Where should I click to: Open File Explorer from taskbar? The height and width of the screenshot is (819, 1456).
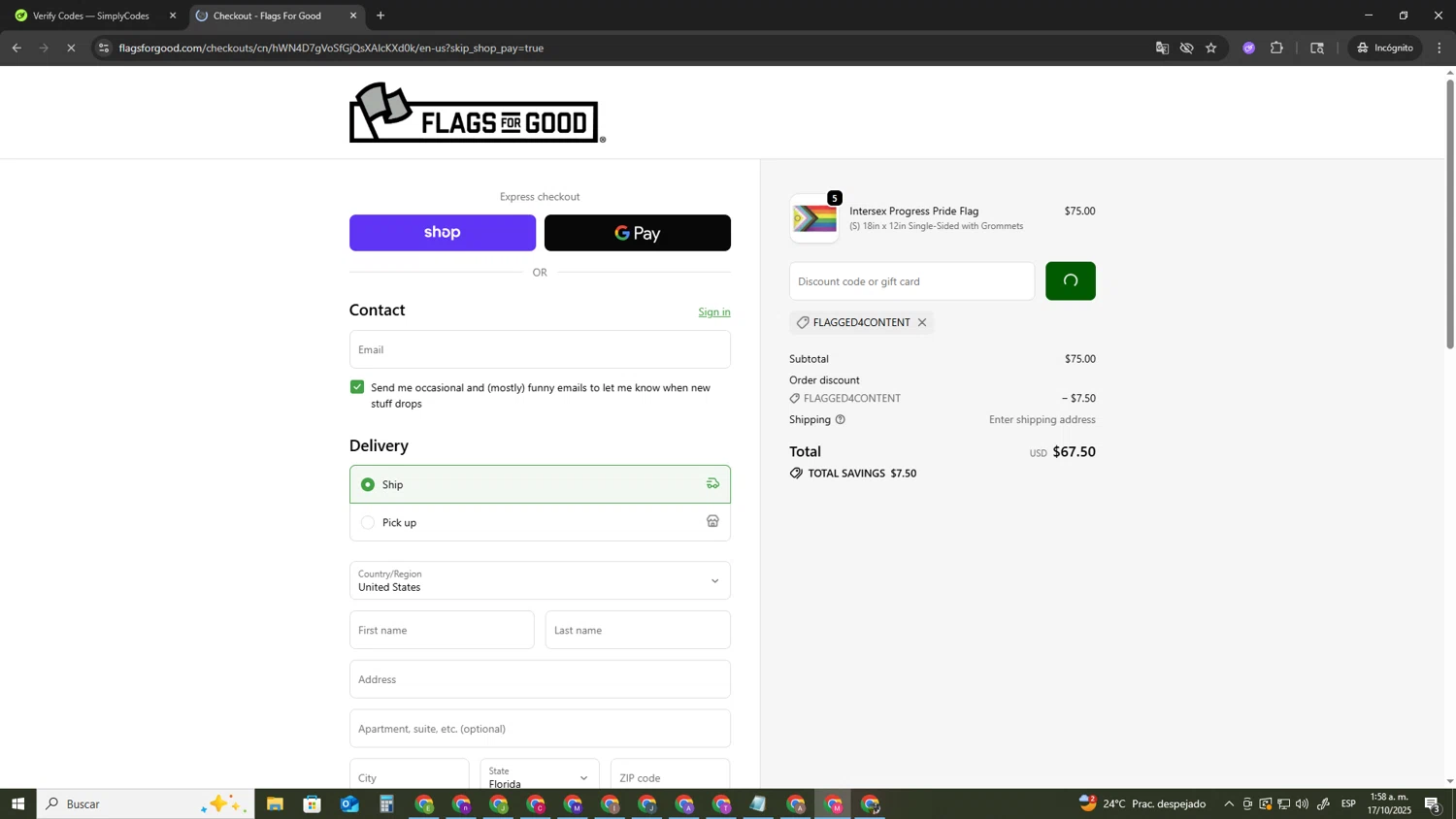(275, 804)
